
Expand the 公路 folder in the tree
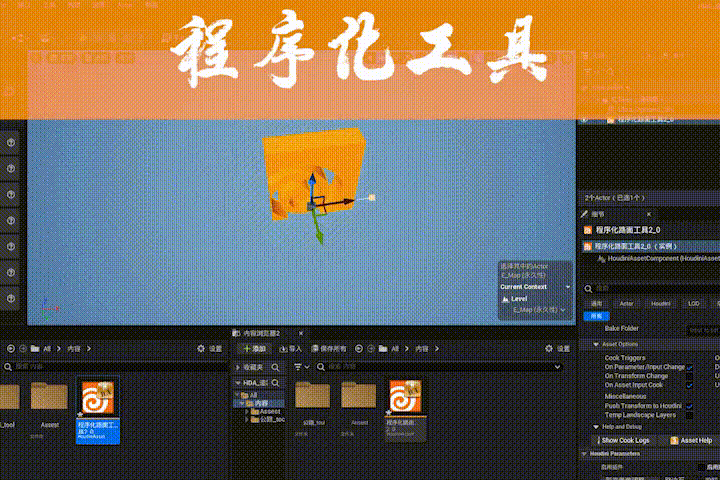click(248, 419)
